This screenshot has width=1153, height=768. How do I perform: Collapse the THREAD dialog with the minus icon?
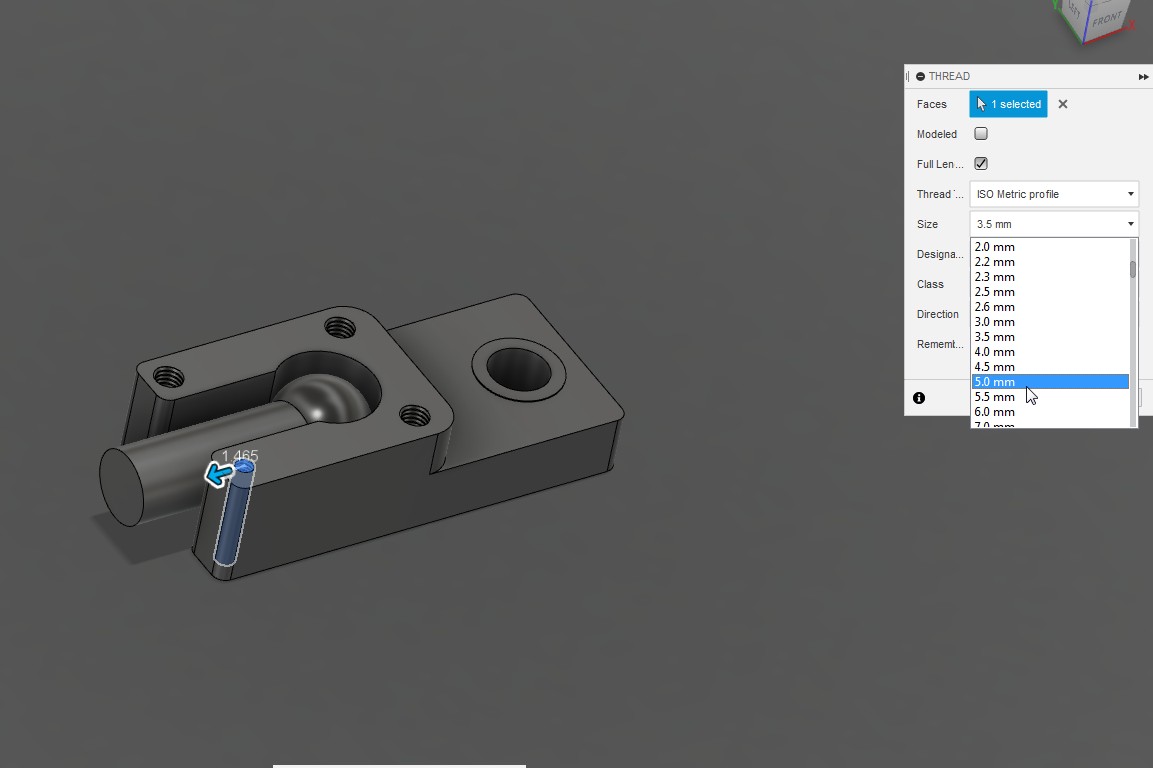(x=920, y=76)
